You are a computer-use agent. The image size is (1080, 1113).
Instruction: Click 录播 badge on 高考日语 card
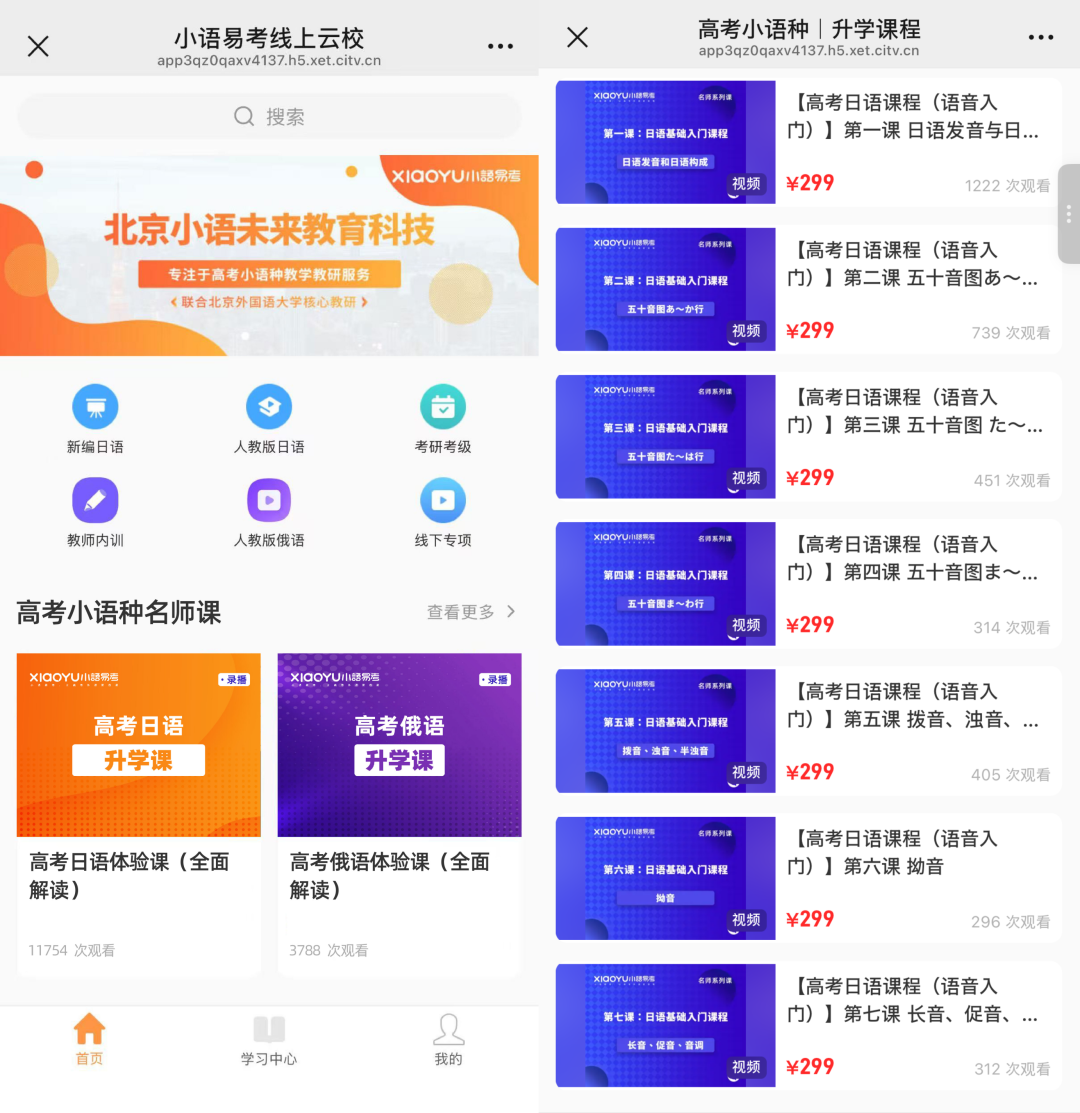pyautogui.click(x=233, y=680)
